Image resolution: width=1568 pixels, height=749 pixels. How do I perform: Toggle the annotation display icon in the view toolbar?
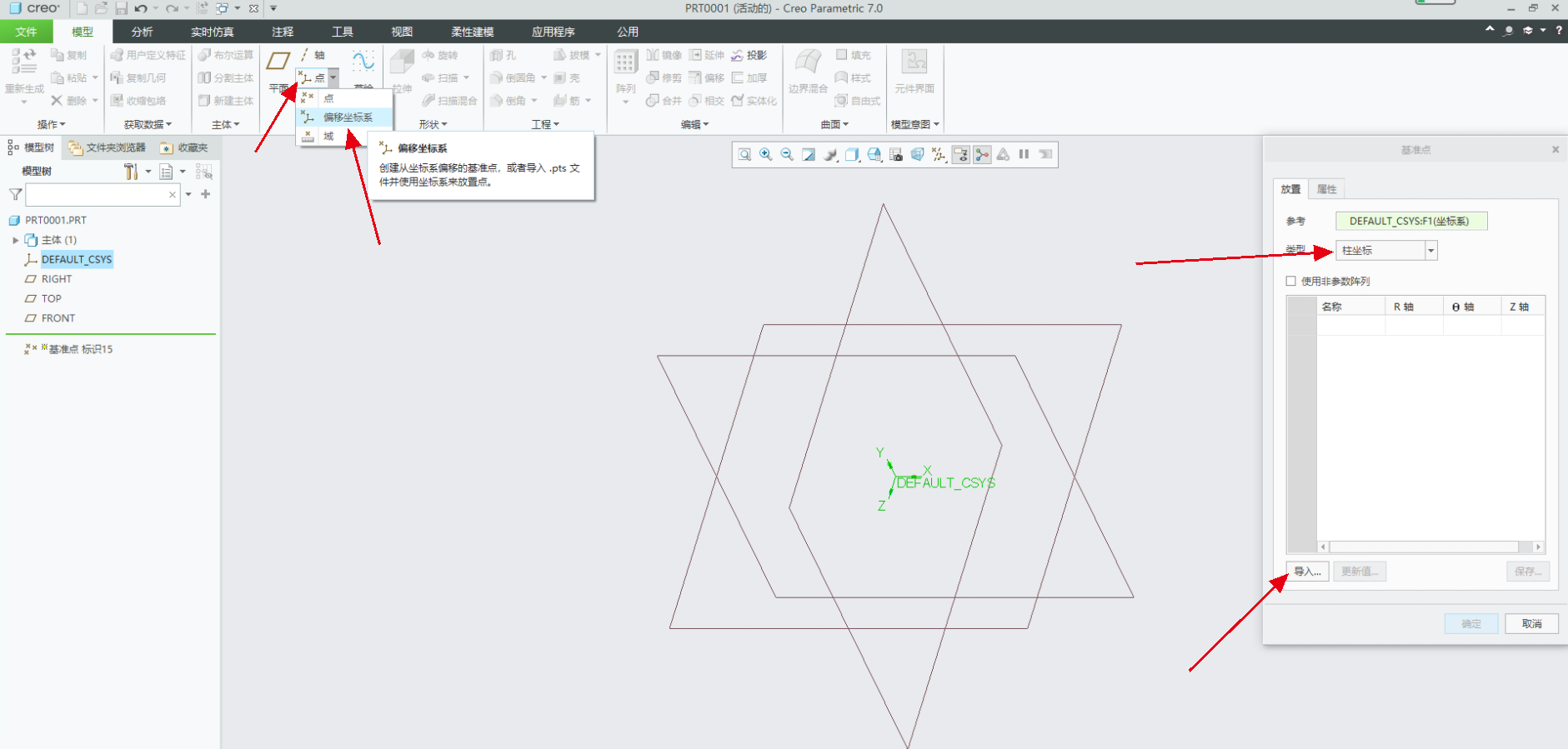[960, 155]
